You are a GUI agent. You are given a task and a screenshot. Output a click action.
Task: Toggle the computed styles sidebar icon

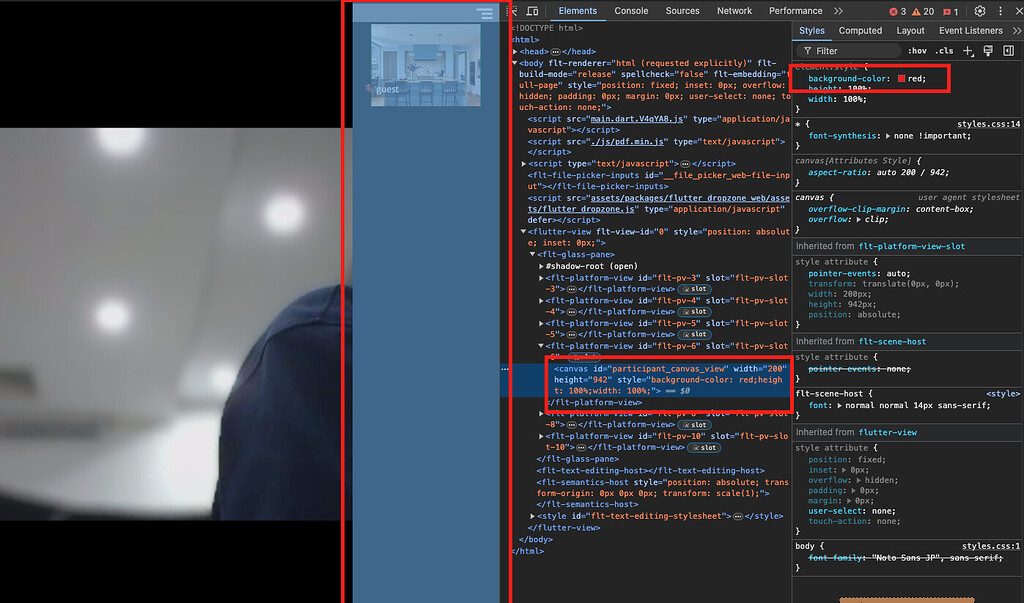tap(1008, 50)
